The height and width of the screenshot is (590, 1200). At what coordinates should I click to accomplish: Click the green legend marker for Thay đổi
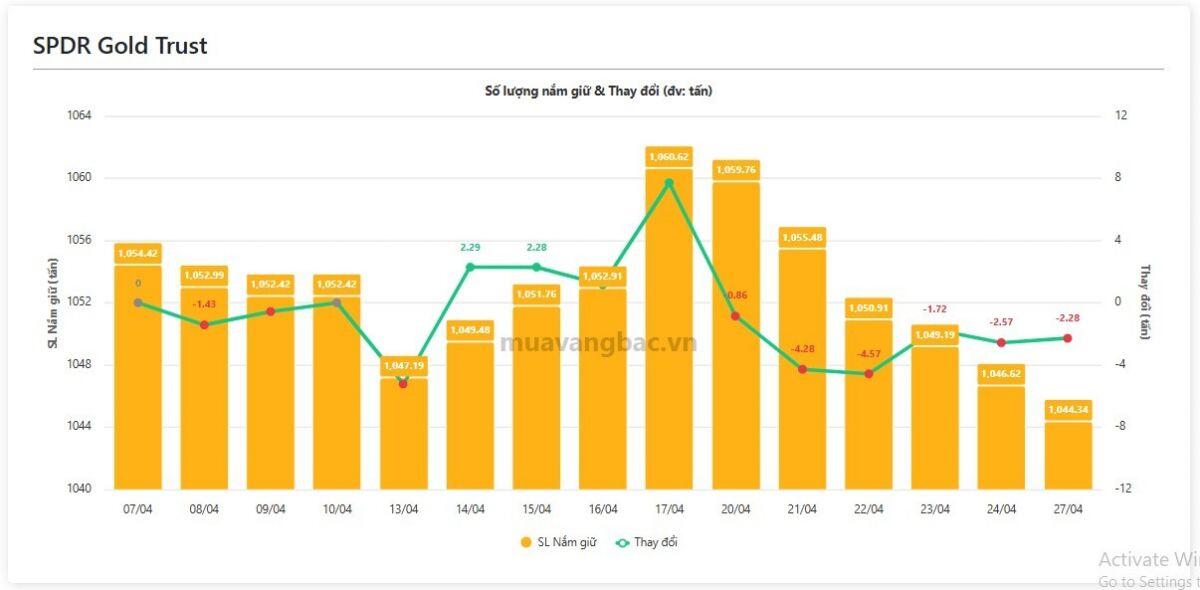pyautogui.click(x=623, y=542)
